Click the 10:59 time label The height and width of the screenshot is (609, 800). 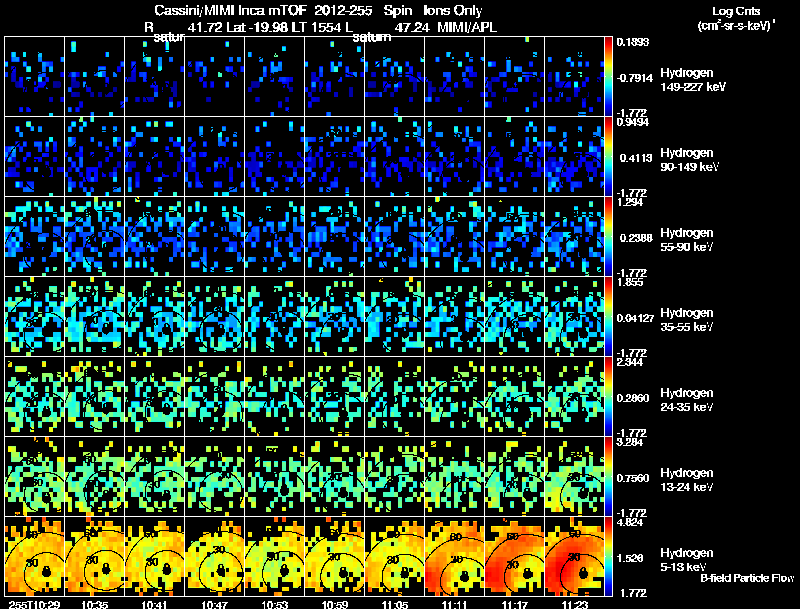tap(335, 604)
